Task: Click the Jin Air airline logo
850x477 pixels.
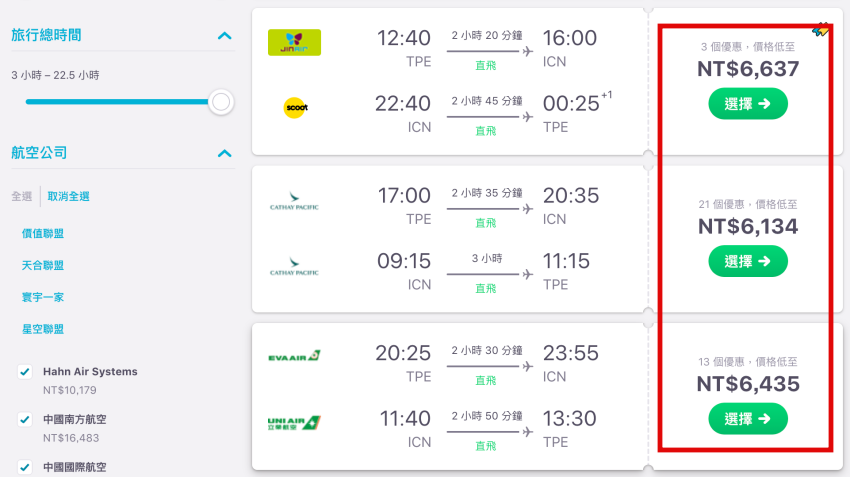Action: [294, 42]
